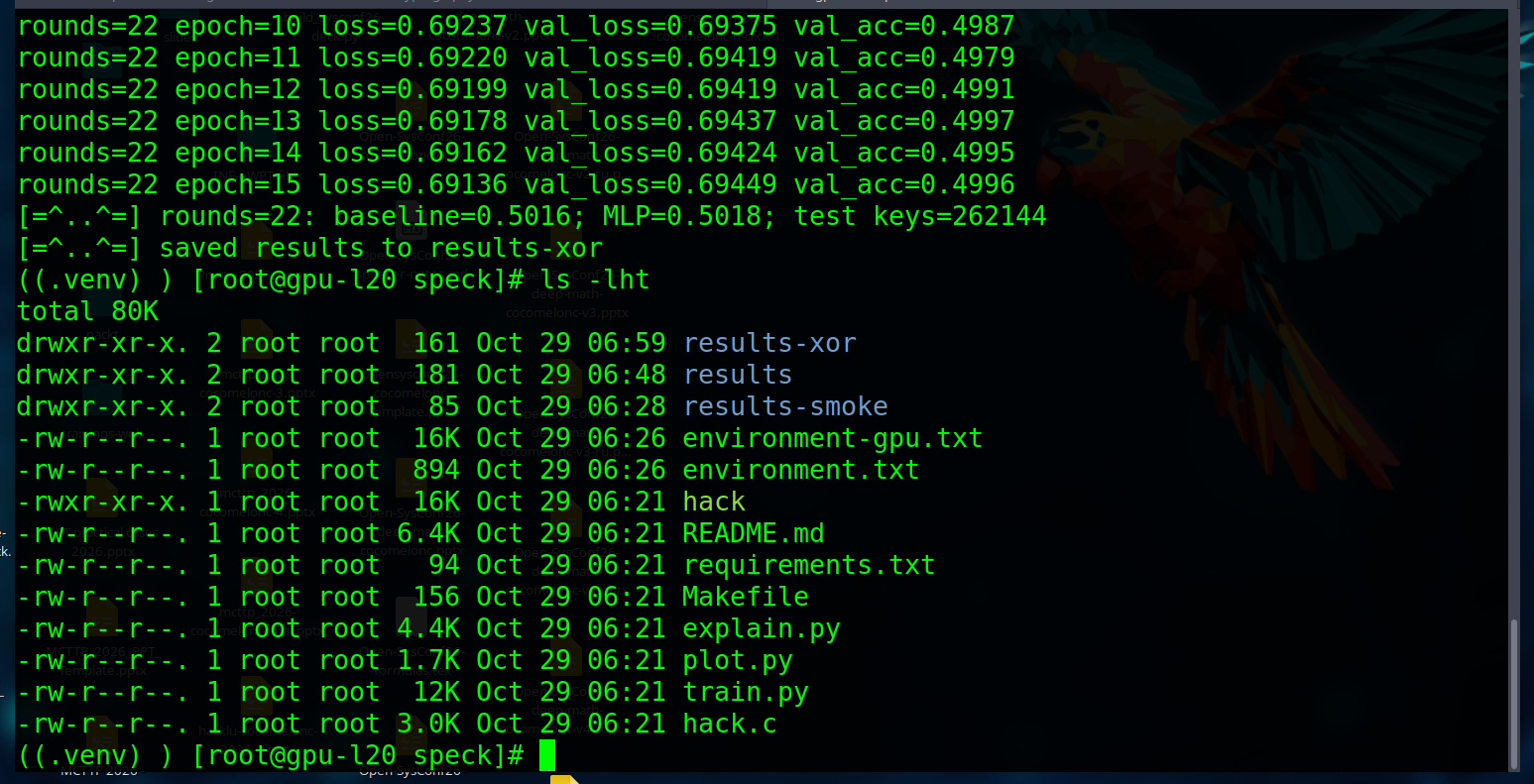
Task: Select the requirements.txt file name
Action: 809,565
